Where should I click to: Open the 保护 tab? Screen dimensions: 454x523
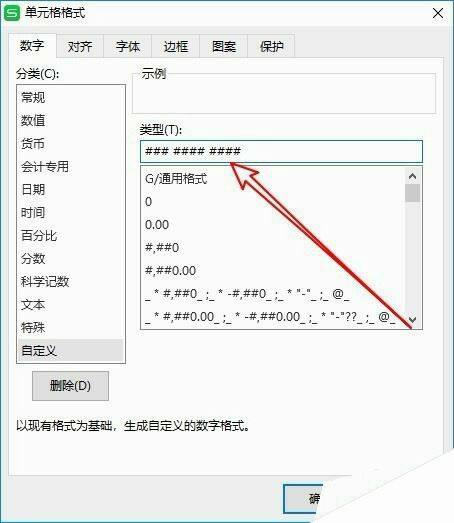(272, 46)
